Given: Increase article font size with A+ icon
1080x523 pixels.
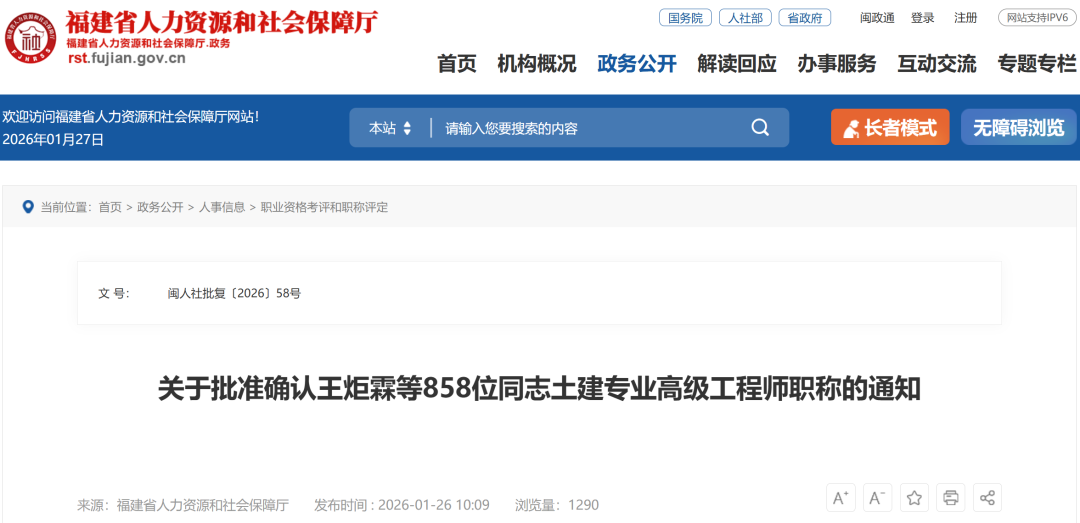Looking at the screenshot, I should pyautogui.click(x=841, y=498).
